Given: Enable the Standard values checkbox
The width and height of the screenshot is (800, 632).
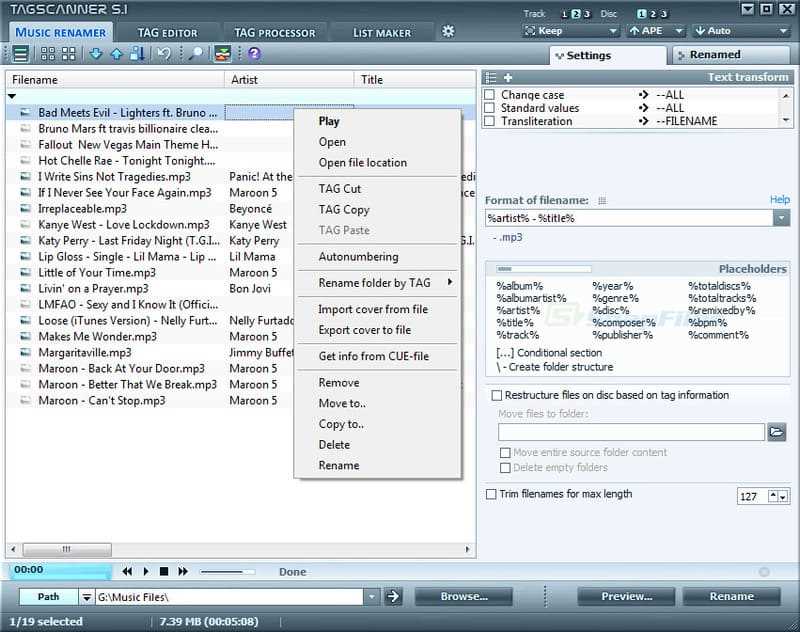Looking at the screenshot, I should click(x=489, y=108).
